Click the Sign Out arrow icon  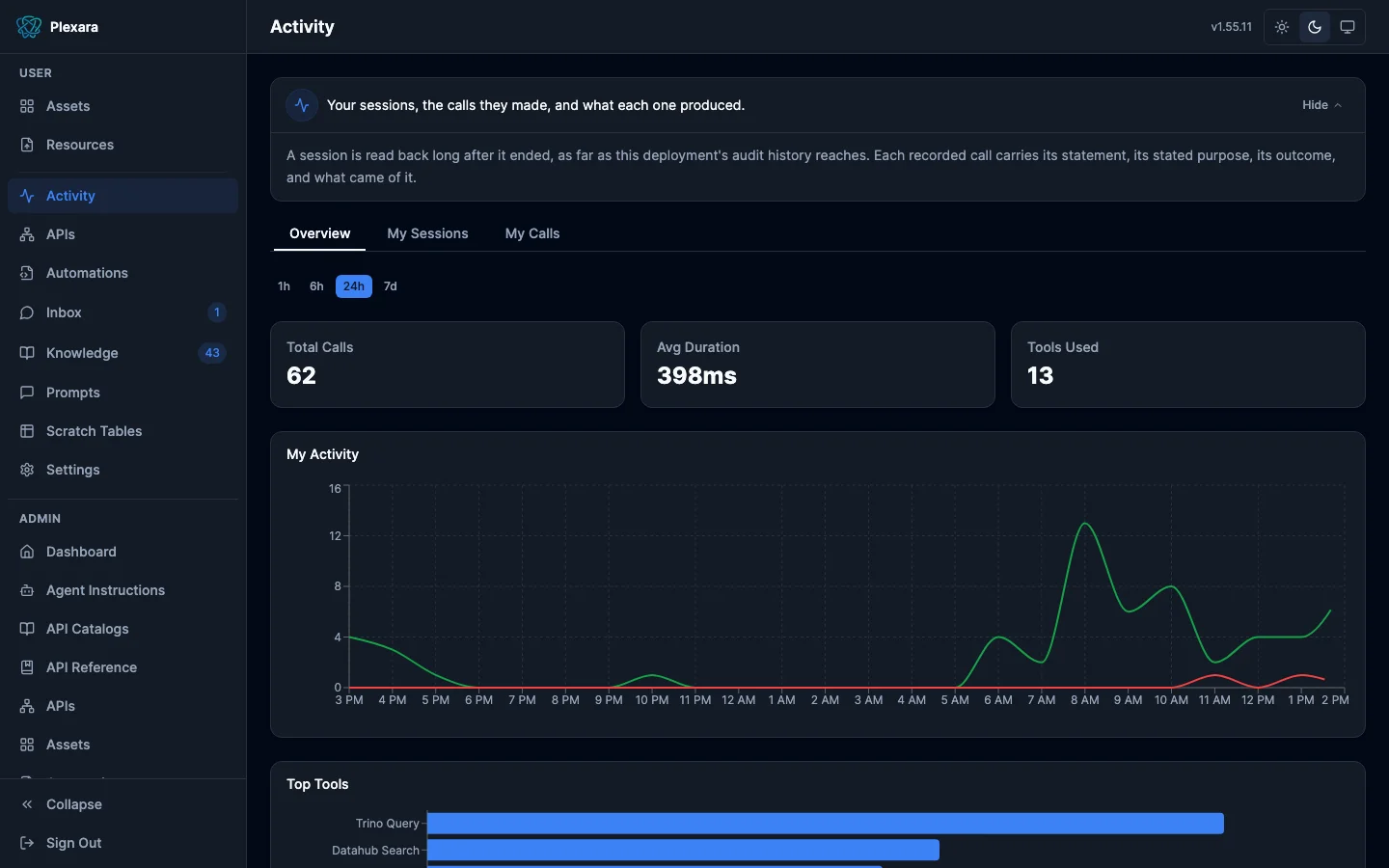pyautogui.click(x=27, y=843)
